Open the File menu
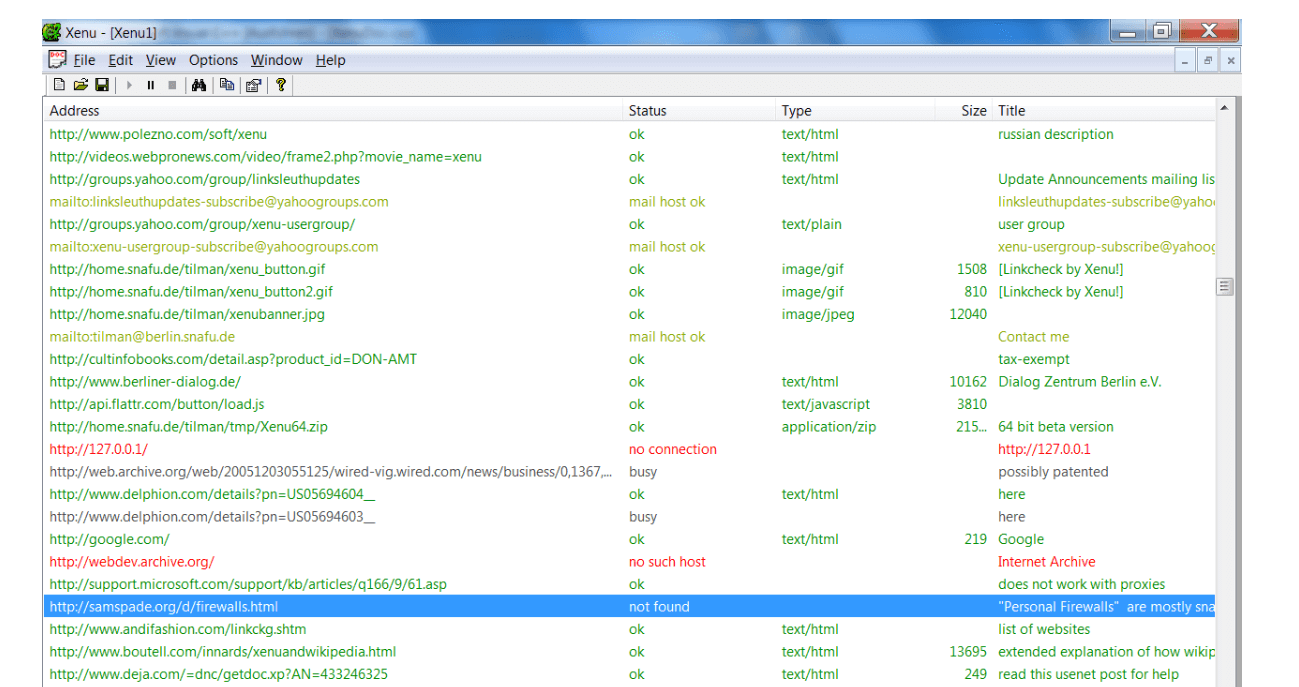This screenshot has width=1299, height=687. coord(84,60)
